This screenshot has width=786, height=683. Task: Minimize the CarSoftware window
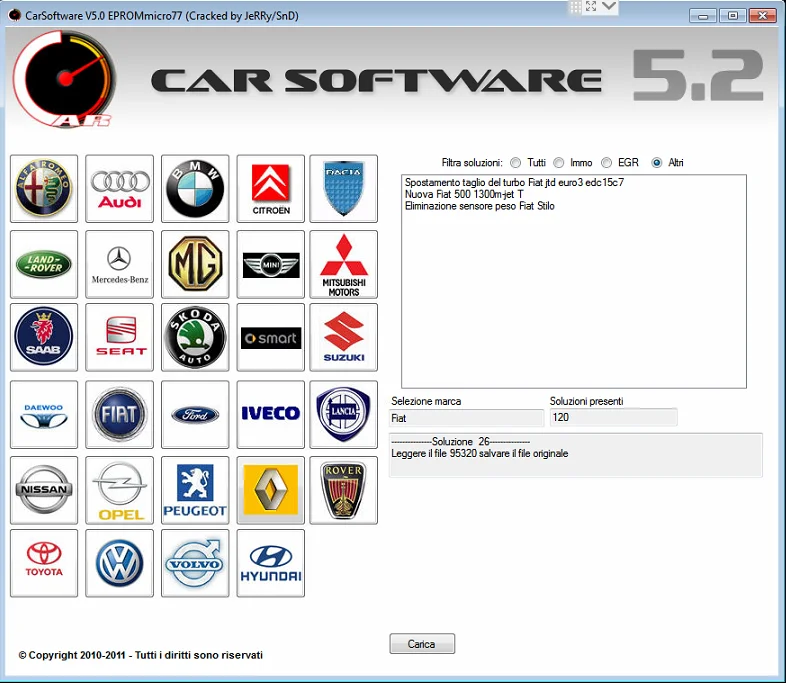click(x=703, y=16)
